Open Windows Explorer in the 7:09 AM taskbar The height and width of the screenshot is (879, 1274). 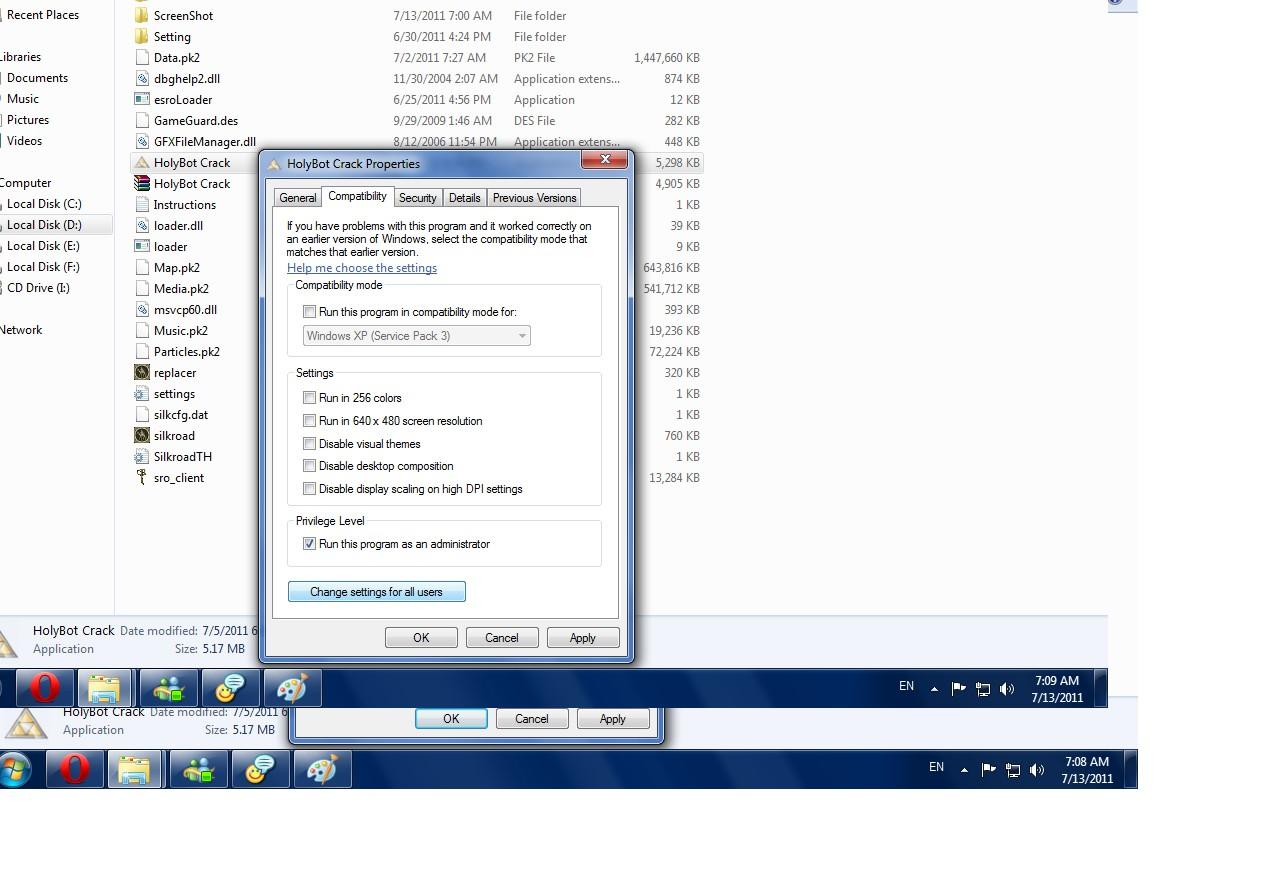(104, 688)
